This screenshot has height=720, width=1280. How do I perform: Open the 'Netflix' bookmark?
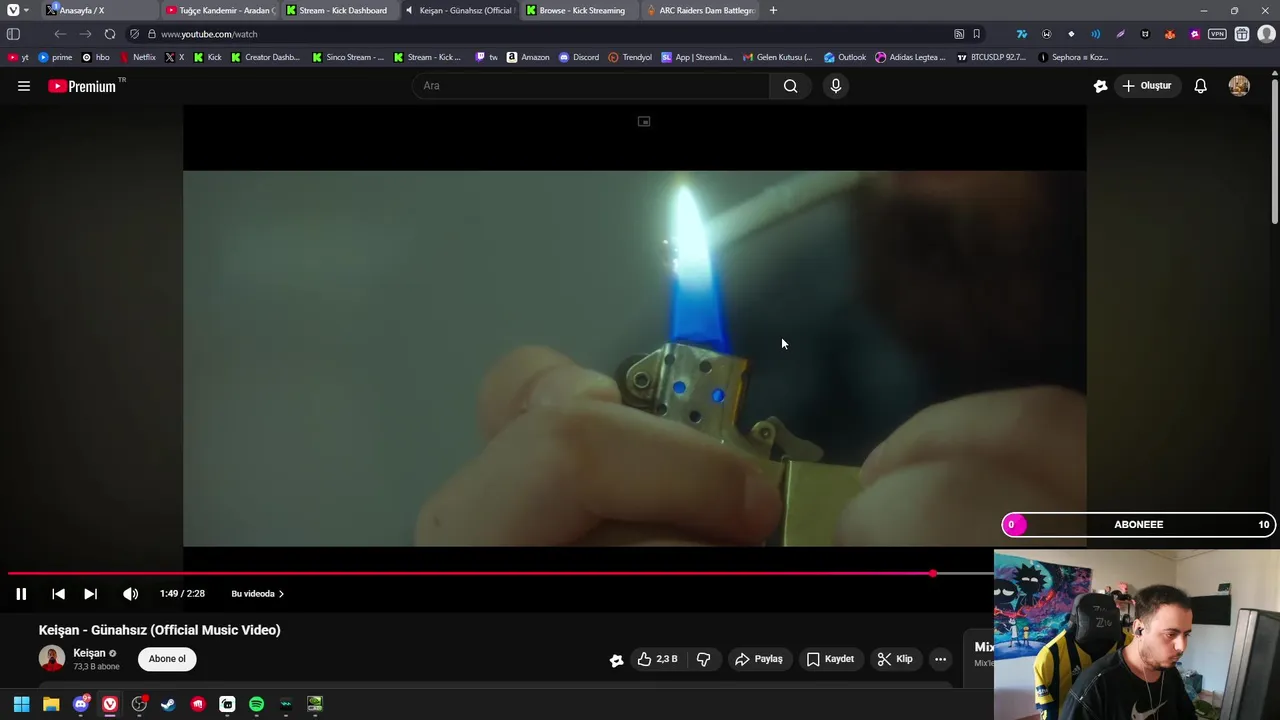coord(138,57)
